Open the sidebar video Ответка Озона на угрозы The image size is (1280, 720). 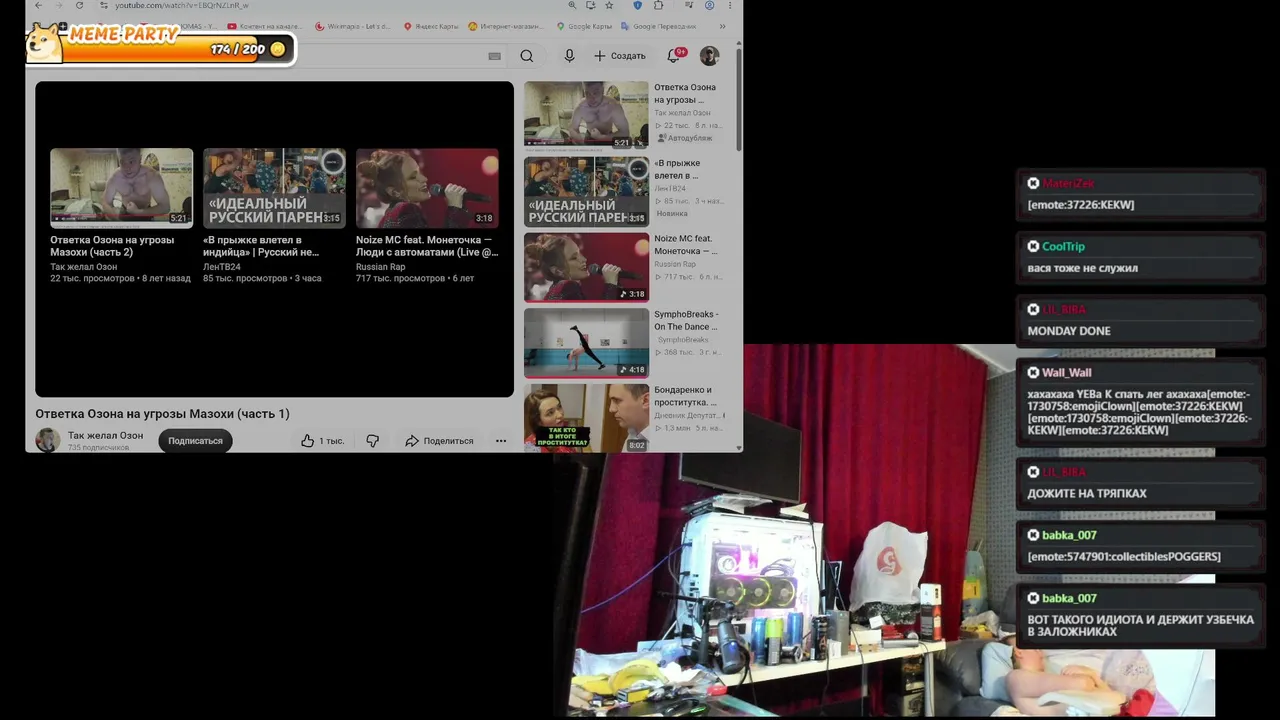click(586, 115)
